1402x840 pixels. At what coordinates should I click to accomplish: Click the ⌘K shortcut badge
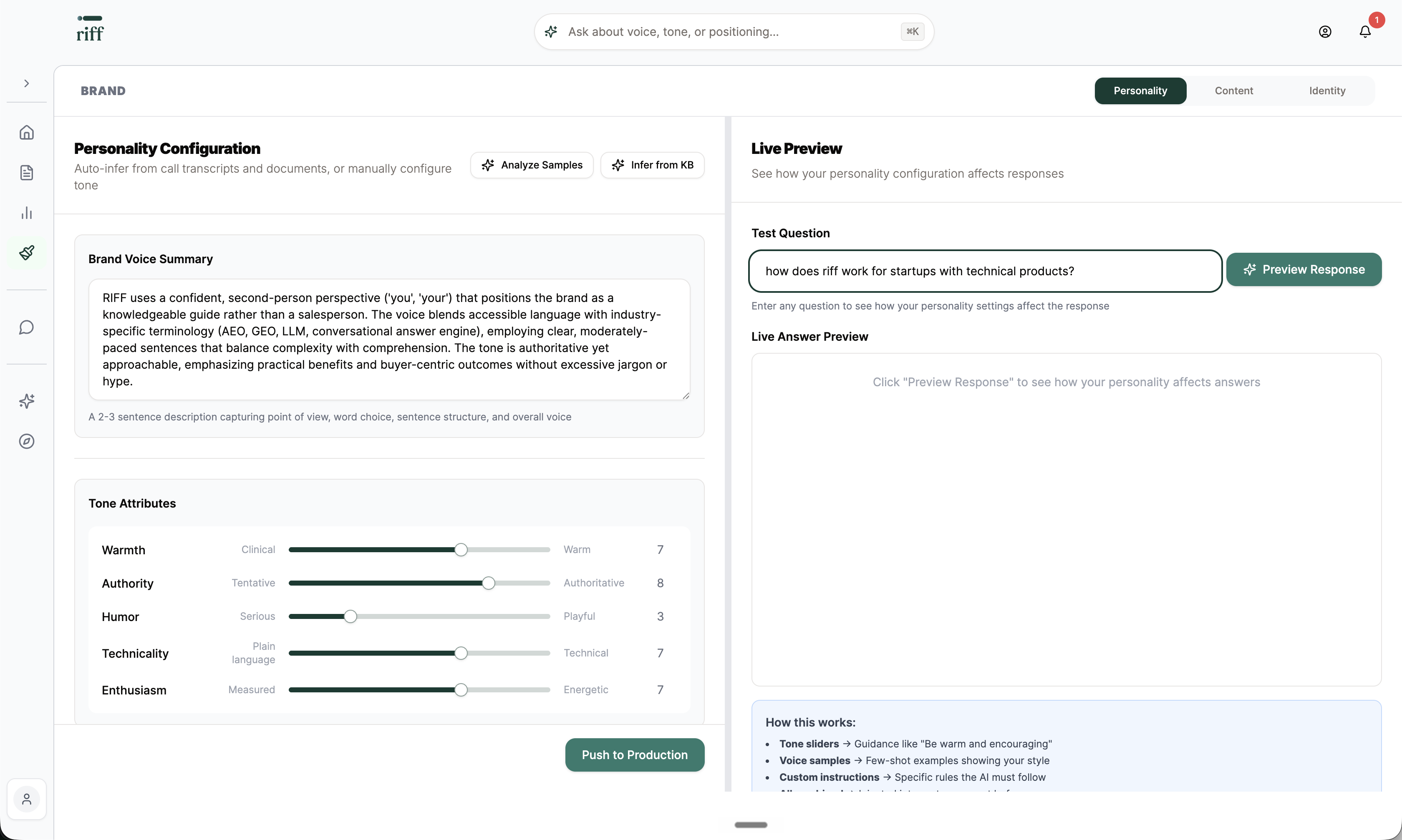click(x=912, y=32)
